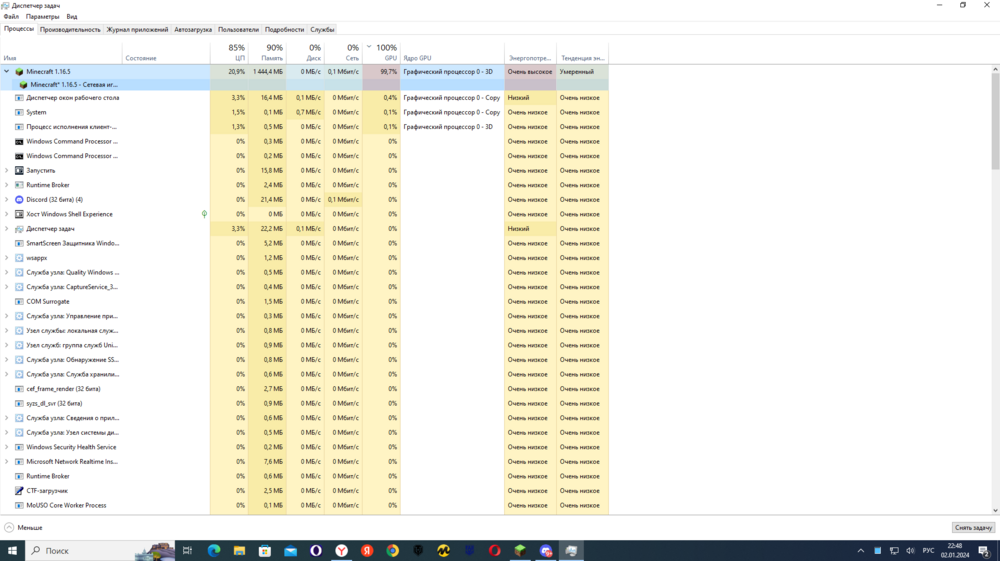
Task: Open the Windows Start menu
Action: (12, 551)
